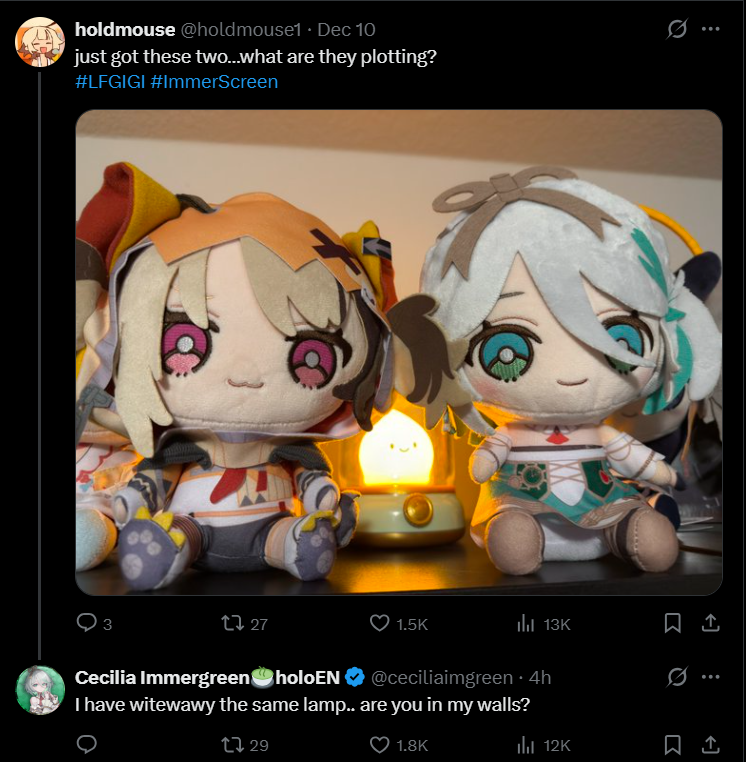Open the #LFGIGI hashtag
This screenshot has width=746, height=762.
pyautogui.click(x=110, y=82)
